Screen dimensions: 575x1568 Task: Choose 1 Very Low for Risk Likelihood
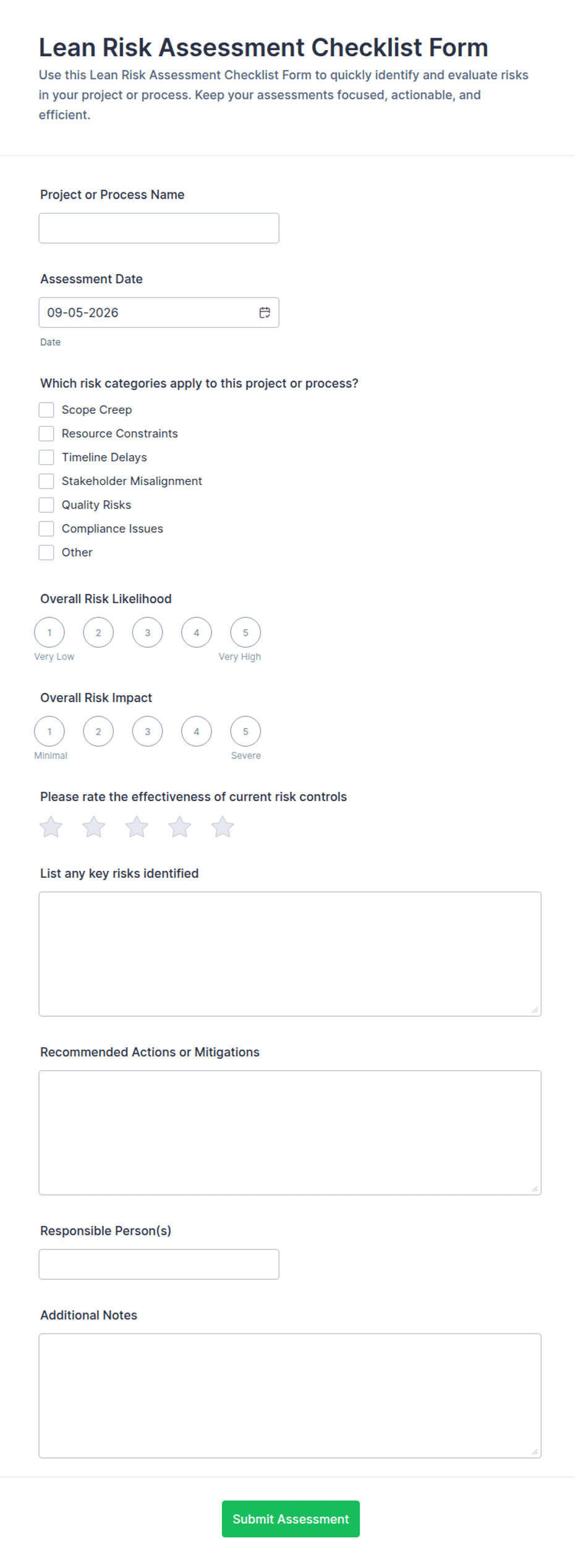tap(49, 632)
